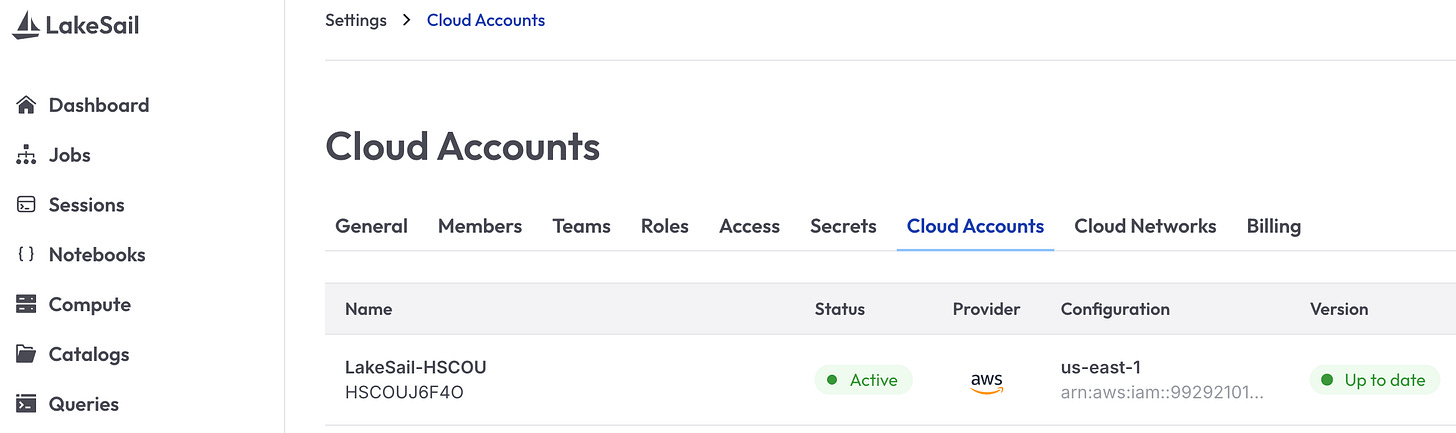Select the Jobs hierarchy icon
1456x433 pixels.
click(x=27, y=155)
